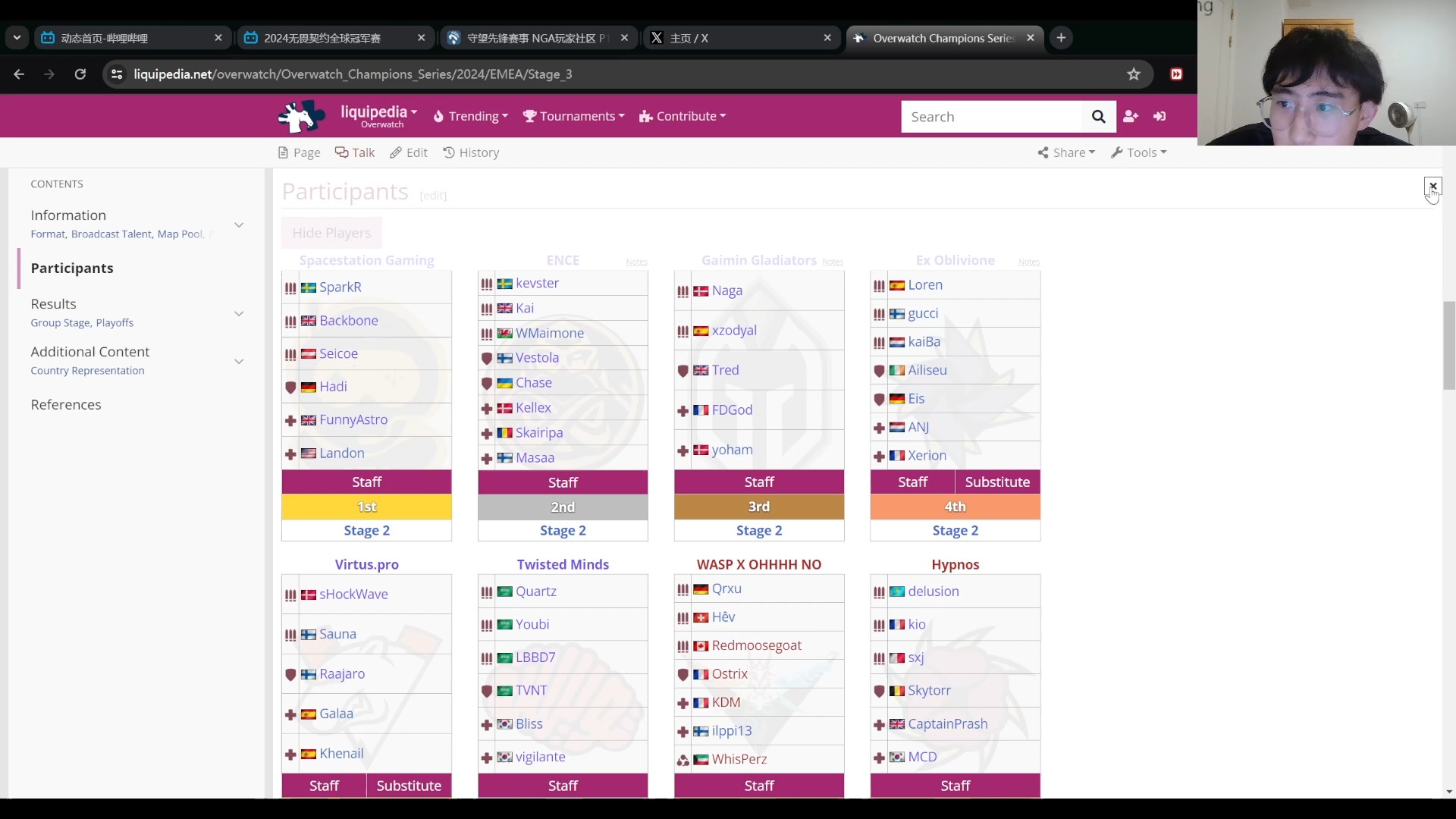Click the red extension icon in toolbar

coord(1176,74)
